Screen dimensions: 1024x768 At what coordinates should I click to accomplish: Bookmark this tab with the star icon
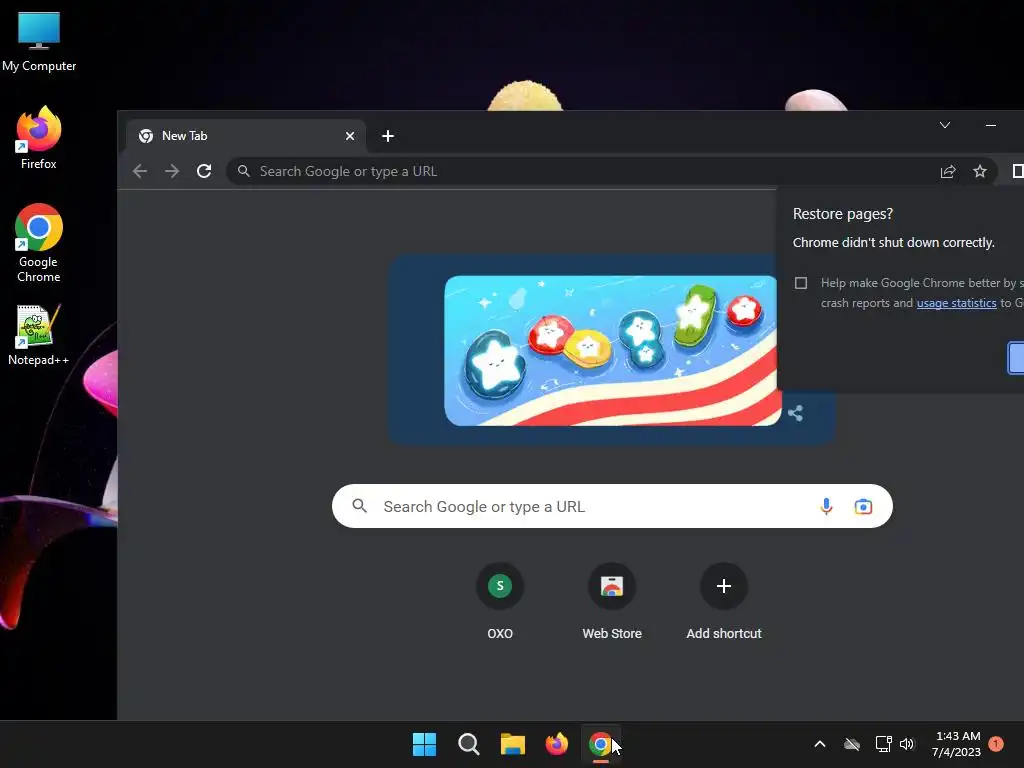pos(980,171)
